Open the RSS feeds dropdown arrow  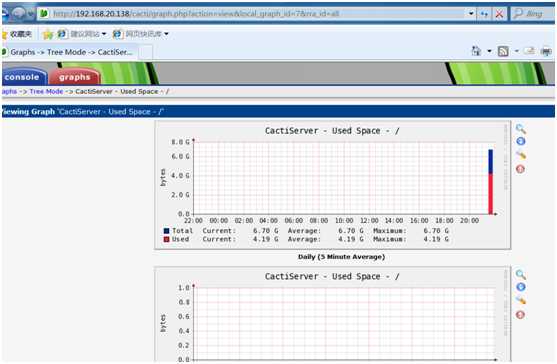517,51
